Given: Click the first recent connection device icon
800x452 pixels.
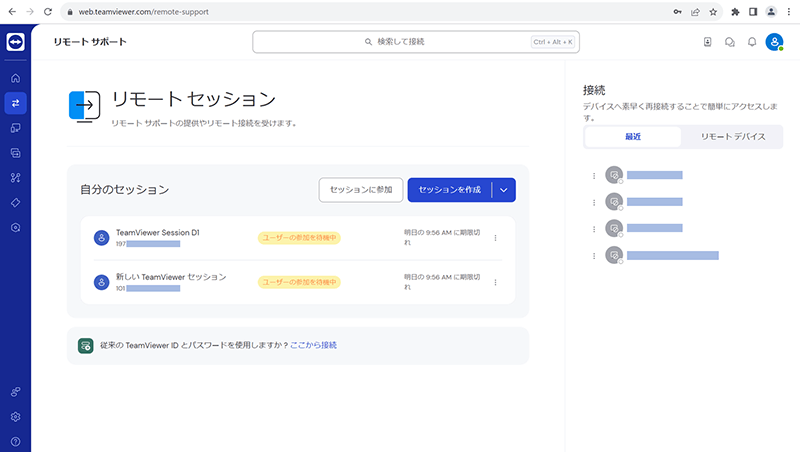Looking at the screenshot, I should pyautogui.click(x=614, y=175).
